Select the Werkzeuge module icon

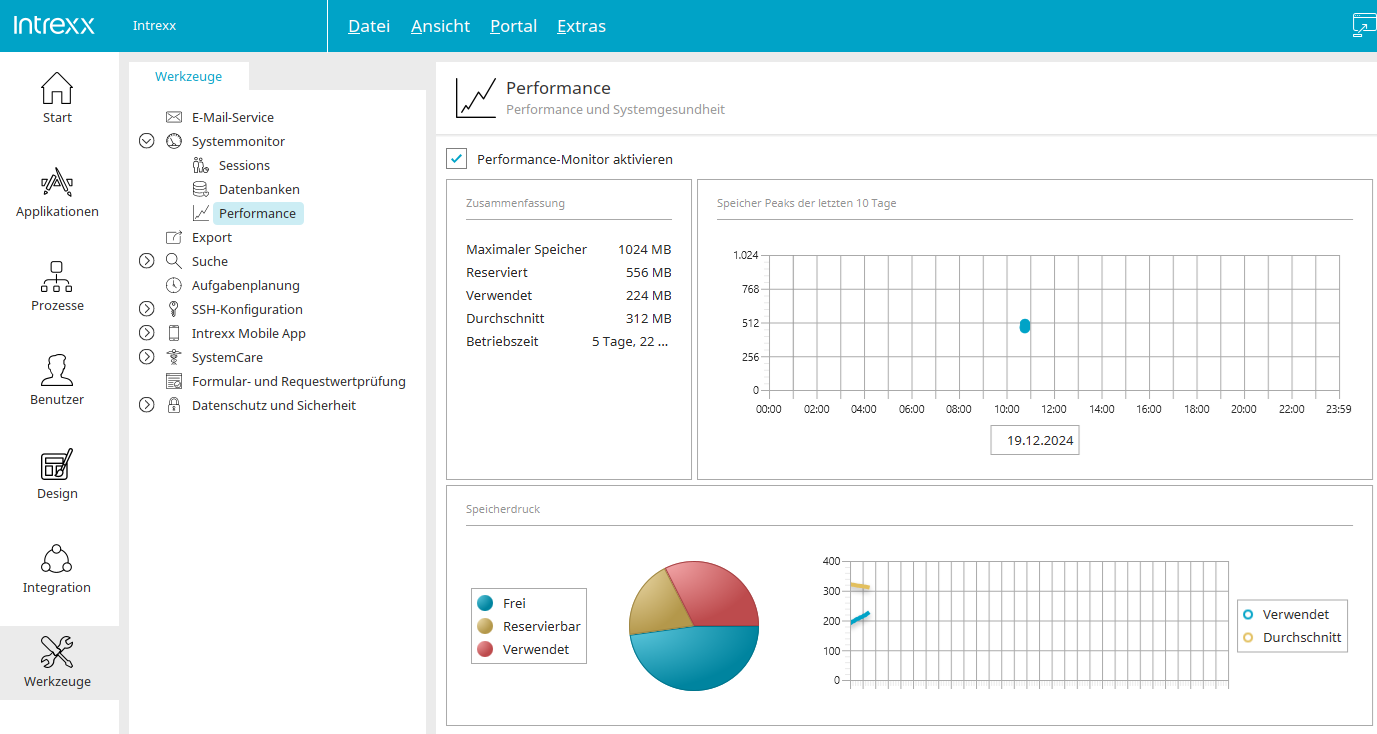[57, 661]
